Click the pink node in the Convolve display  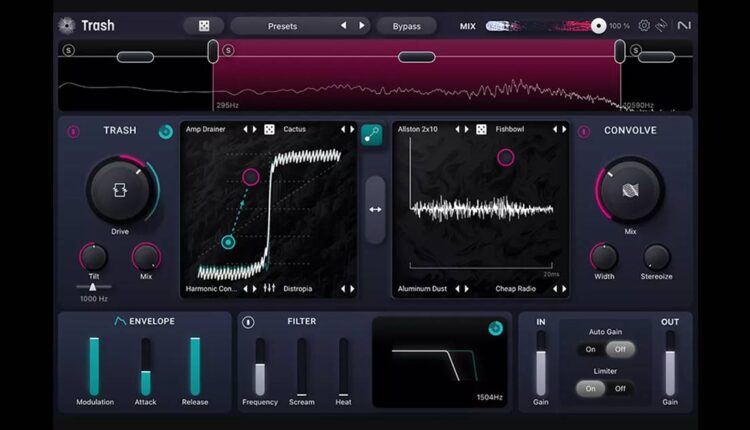[x=506, y=157]
